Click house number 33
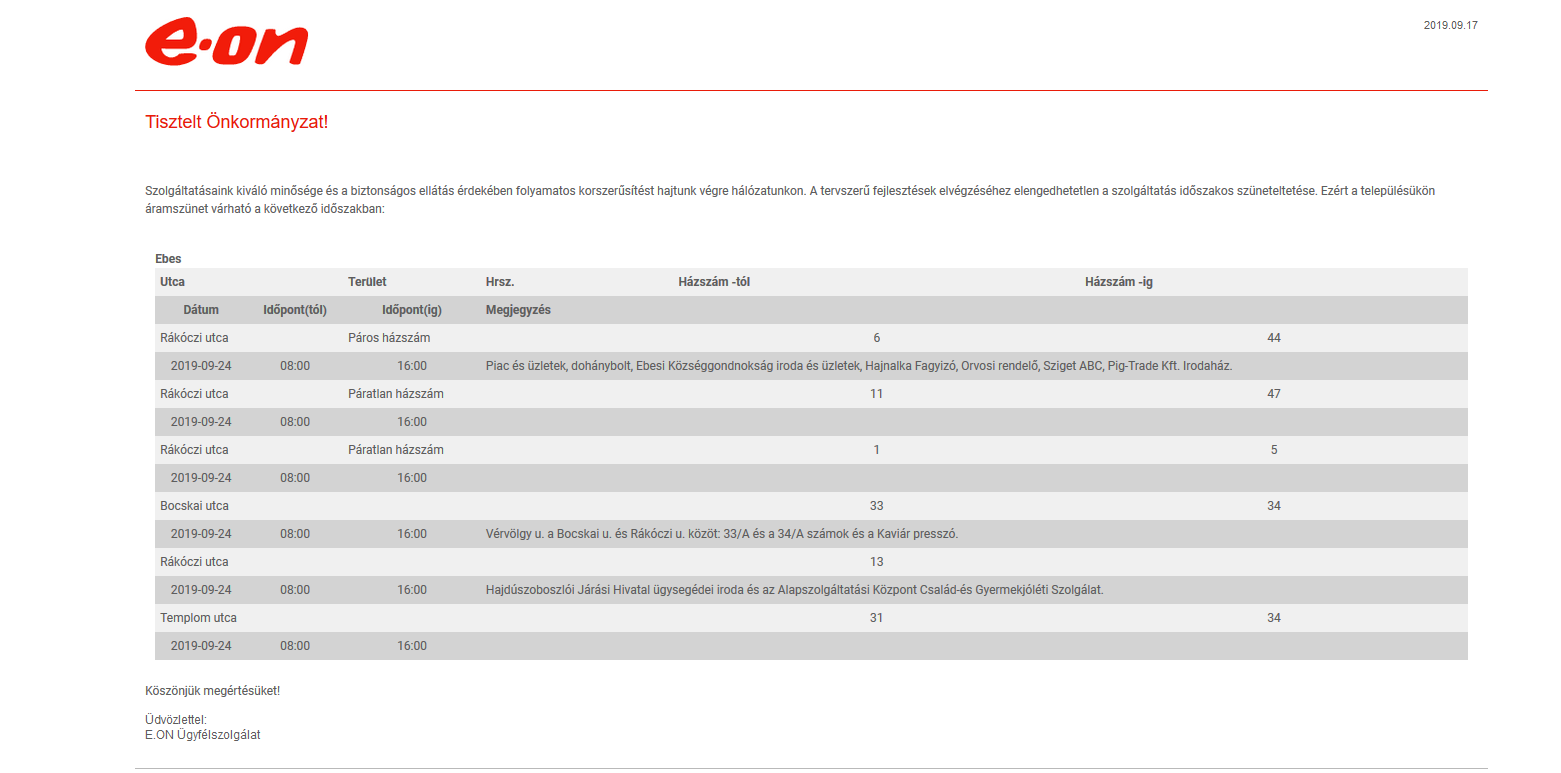1561x773 pixels. click(x=877, y=506)
